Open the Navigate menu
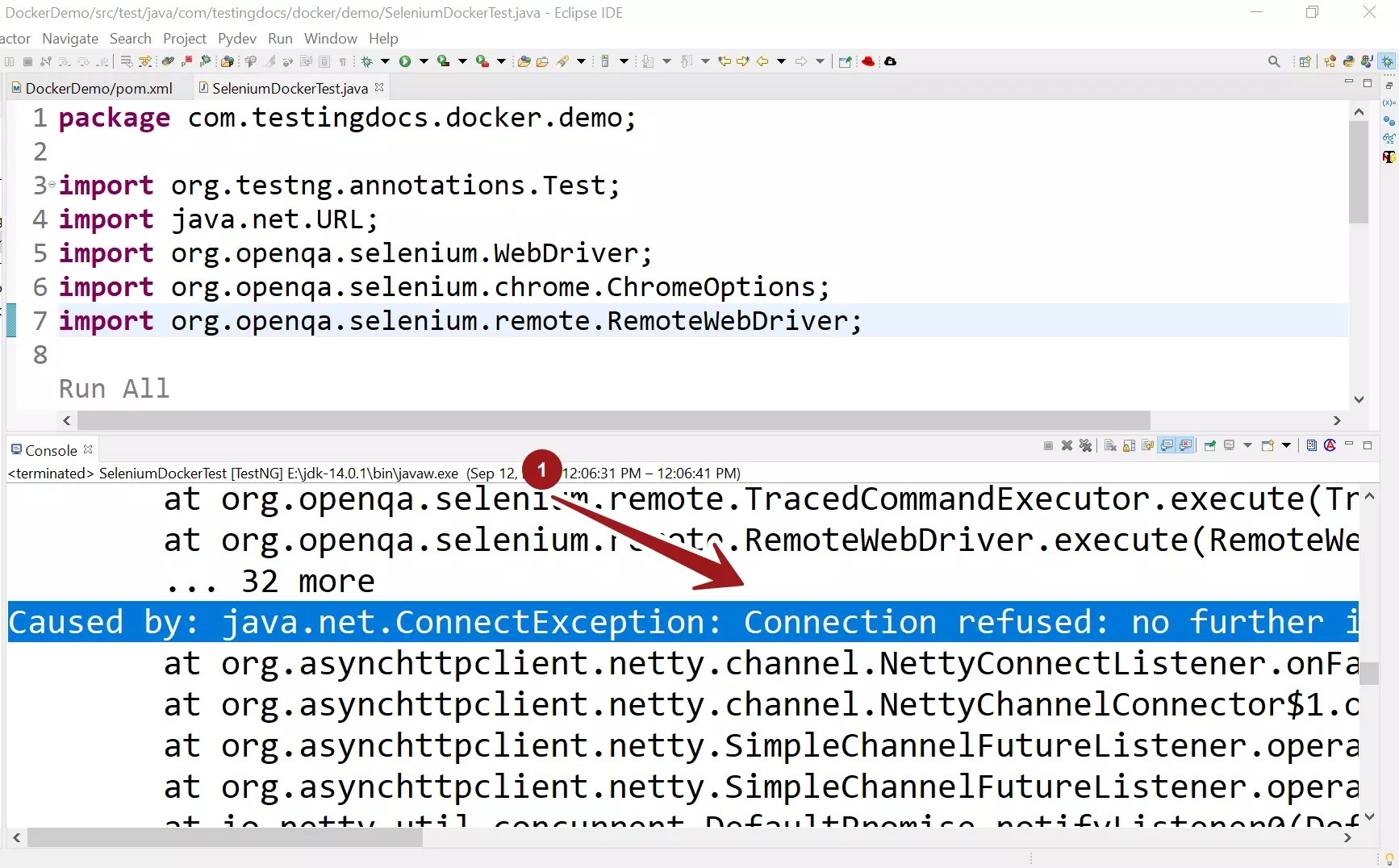This screenshot has height=868, width=1399. [x=69, y=38]
